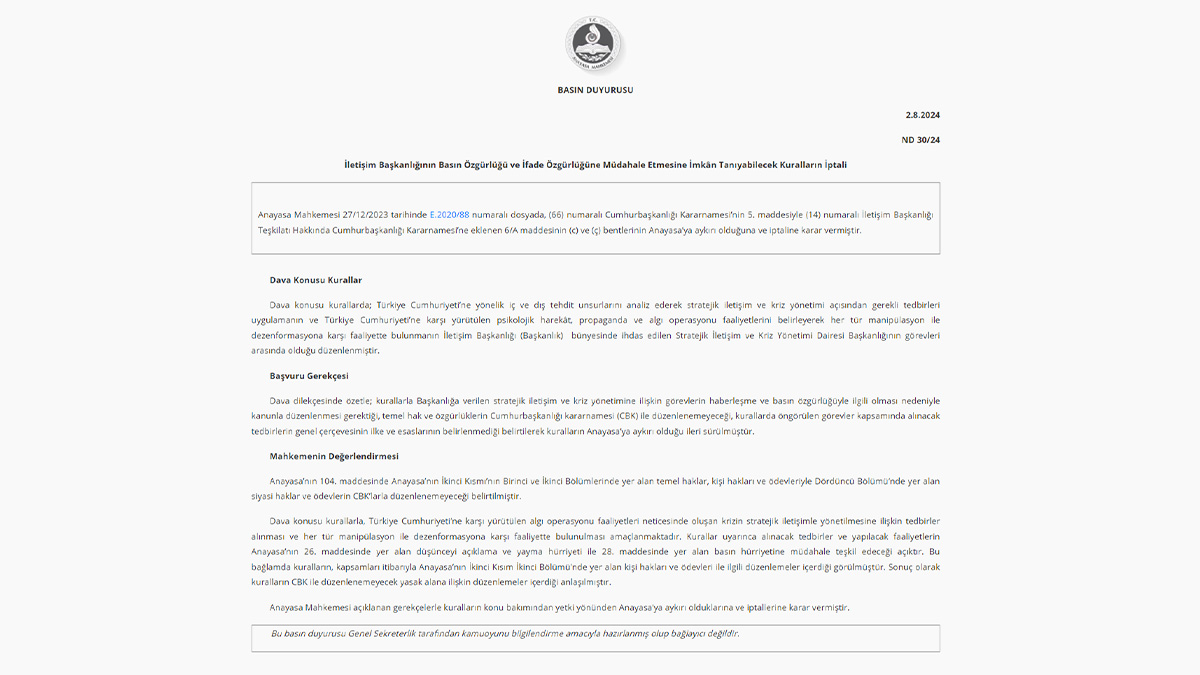Click the Dava Konusu Kurallar heading
The width and height of the screenshot is (1200, 675).
point(315,280)
